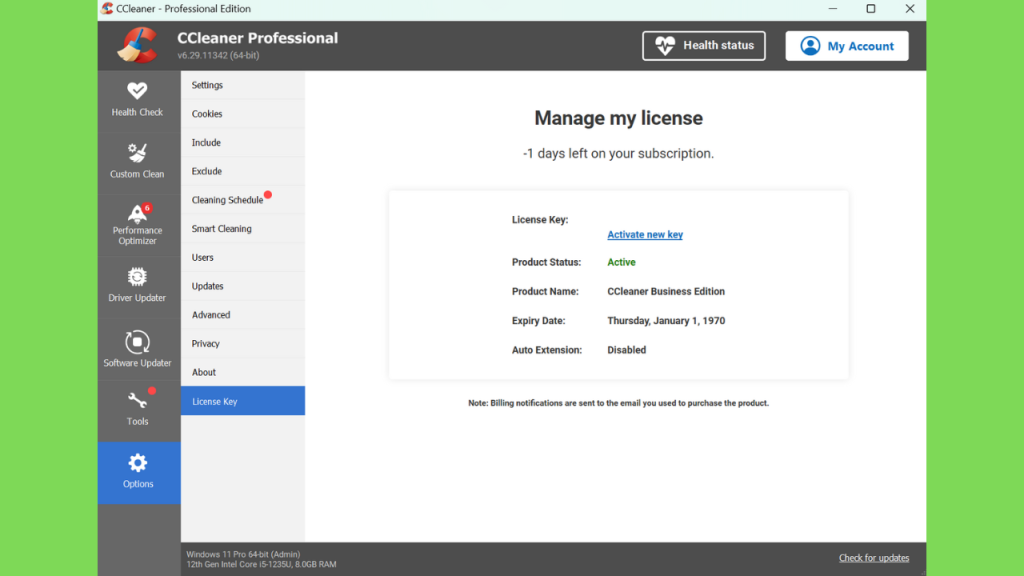Image resolution: width=1024 pixels, height=576 pixels.
Task: Open the Smart Cleaning page
Action: coord(243,229)
